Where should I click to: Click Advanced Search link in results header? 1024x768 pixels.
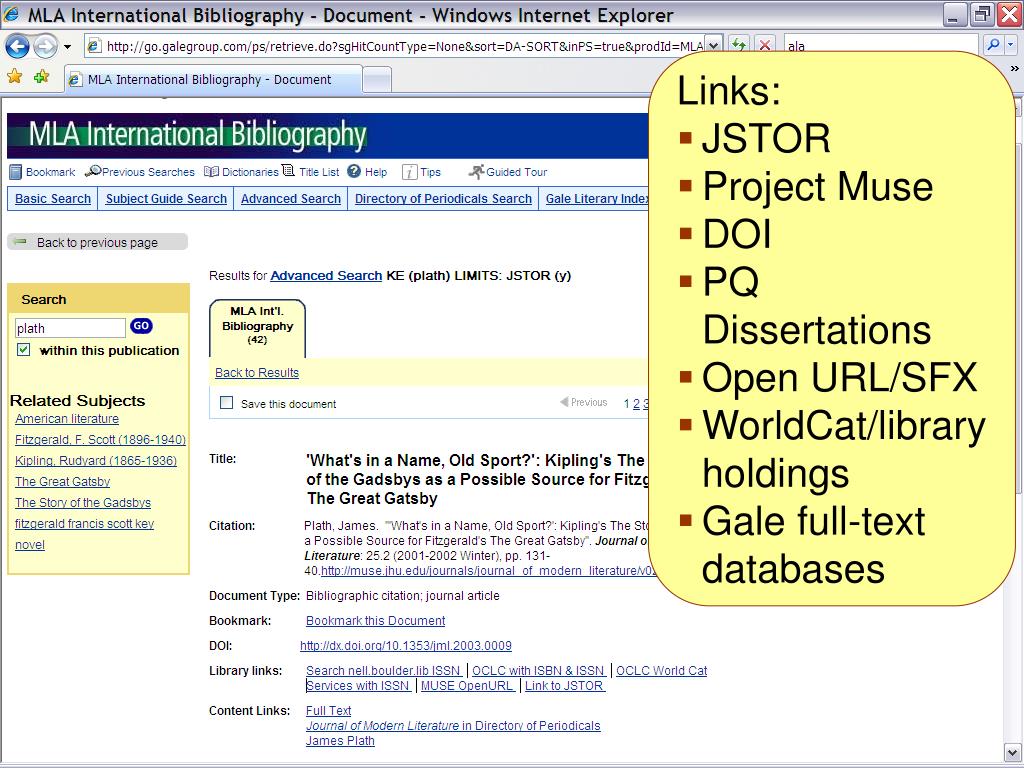(x=326, y=276)
